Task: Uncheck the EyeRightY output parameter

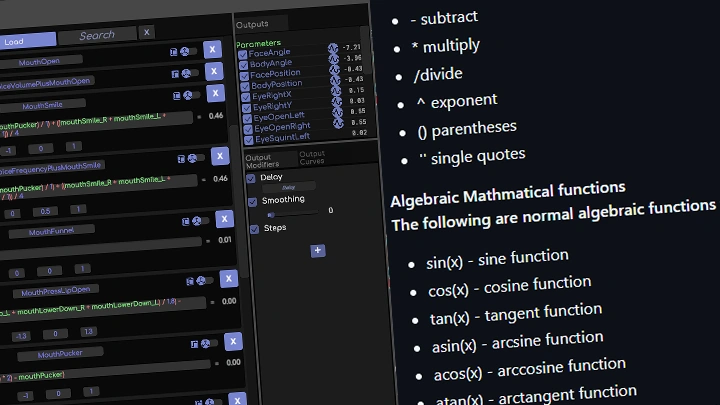Action: click(247, 107)
